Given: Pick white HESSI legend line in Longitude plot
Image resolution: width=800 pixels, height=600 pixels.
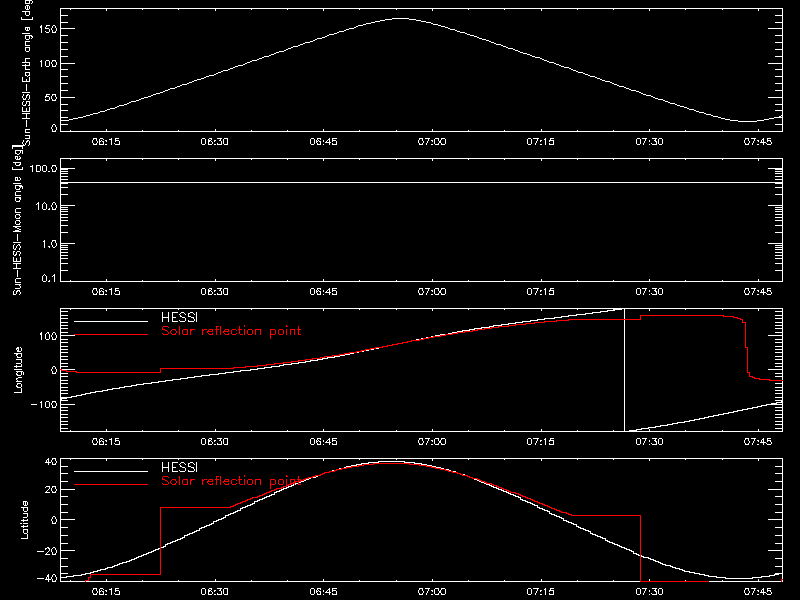Looking at the screenshot, I should [x=111, y=321].
